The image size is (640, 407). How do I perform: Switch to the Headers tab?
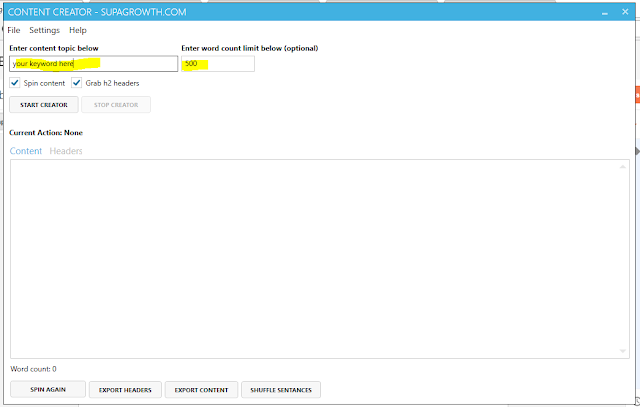pyautogui.click(x=66, y=151)
